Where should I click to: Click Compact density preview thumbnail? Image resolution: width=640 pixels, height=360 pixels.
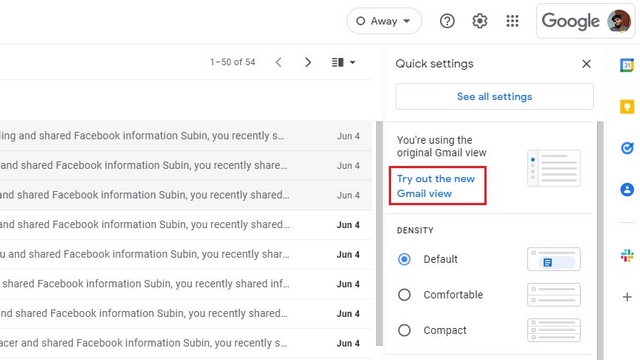554,330
